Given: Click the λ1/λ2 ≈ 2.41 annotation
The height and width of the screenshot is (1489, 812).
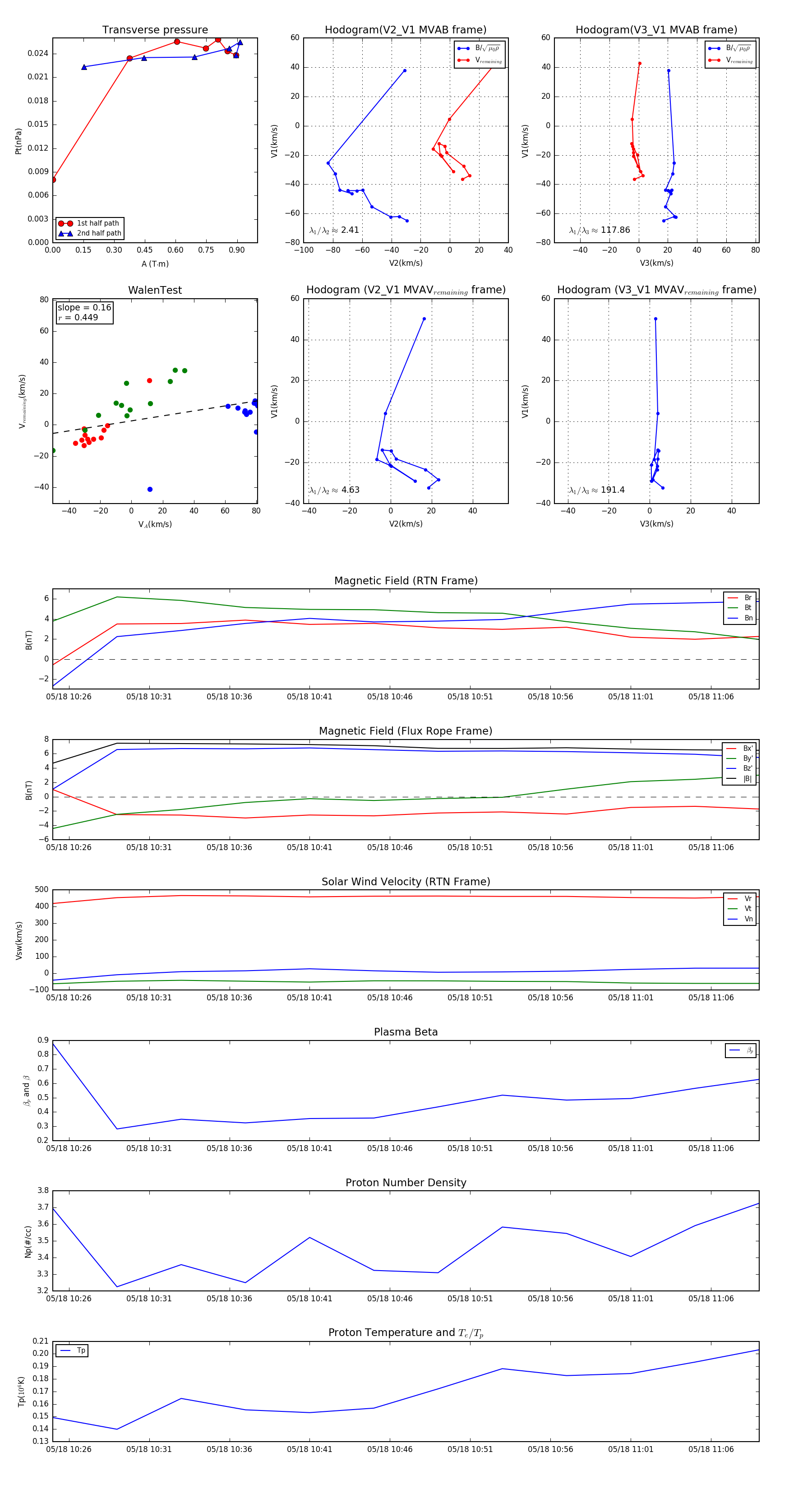Looking at the screenshot, I should (334, 230).
